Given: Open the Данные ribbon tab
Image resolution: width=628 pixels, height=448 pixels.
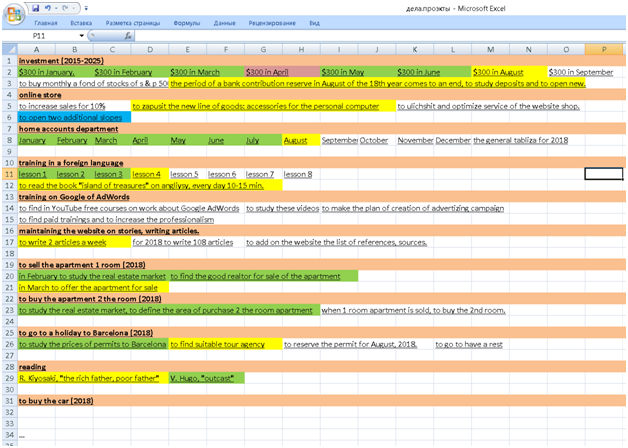Looking at the screenshot, I should [x=224, y=23].
